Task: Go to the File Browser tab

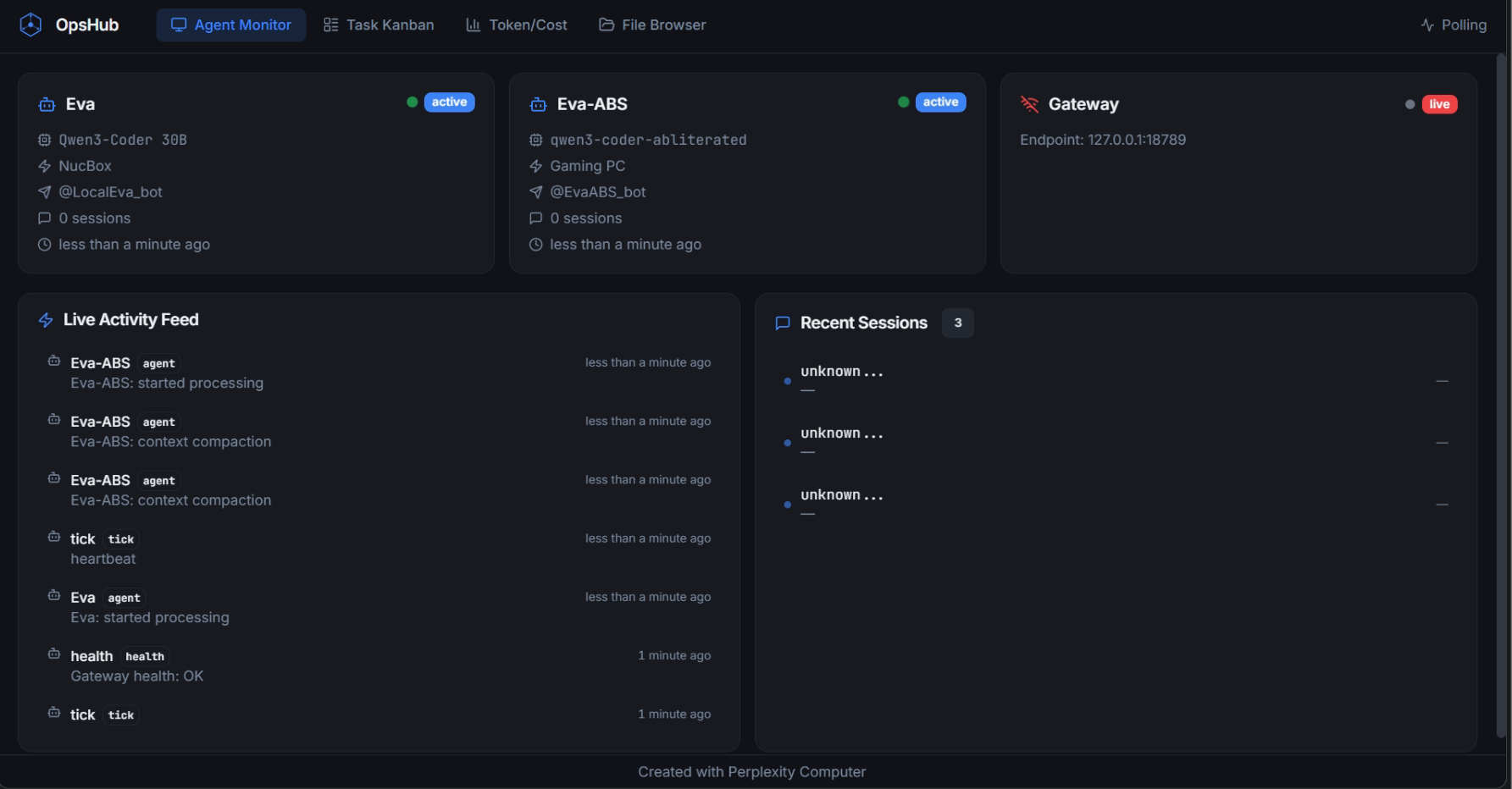Action: (652, 25)
